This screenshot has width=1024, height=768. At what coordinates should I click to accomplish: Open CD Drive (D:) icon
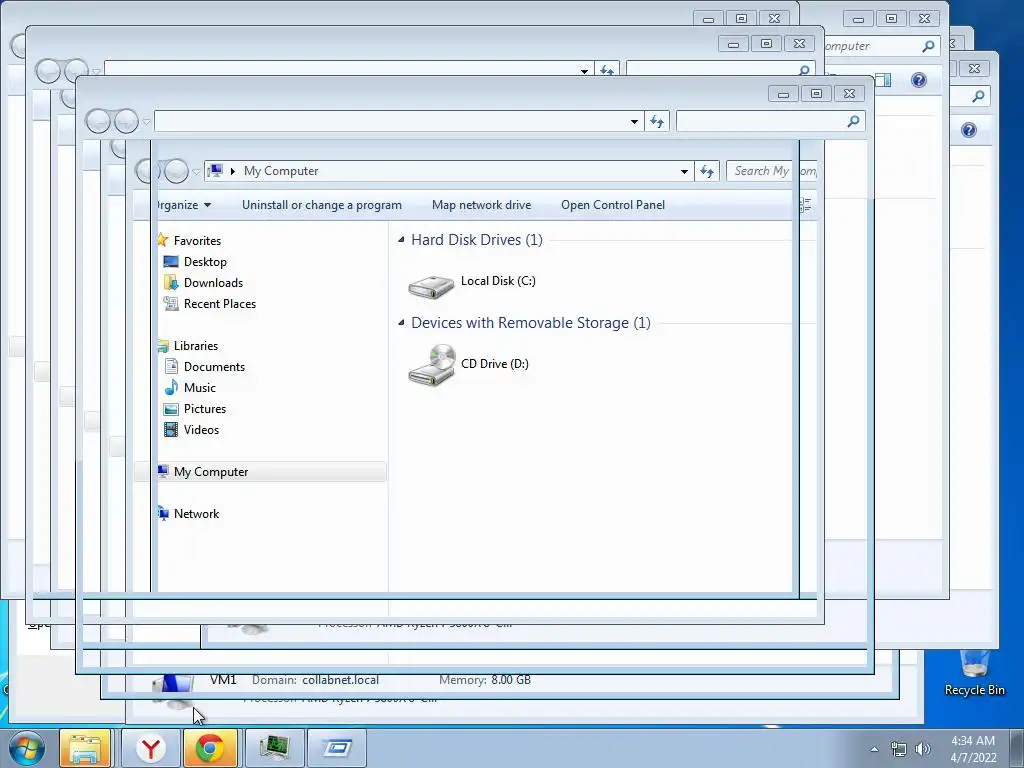click(x=431, y=364)
